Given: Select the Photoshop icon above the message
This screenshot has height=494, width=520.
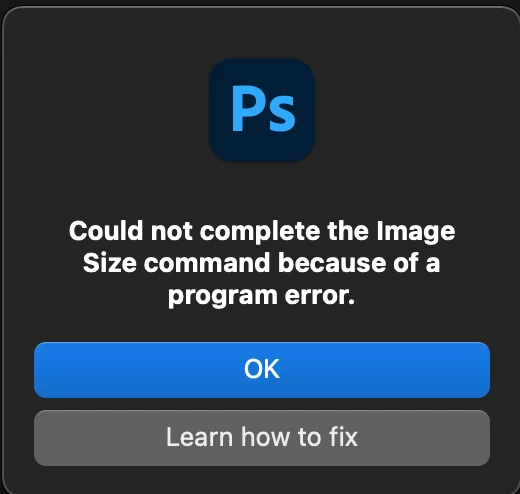Looking at the screenshot, I should [x=262, y=110].
